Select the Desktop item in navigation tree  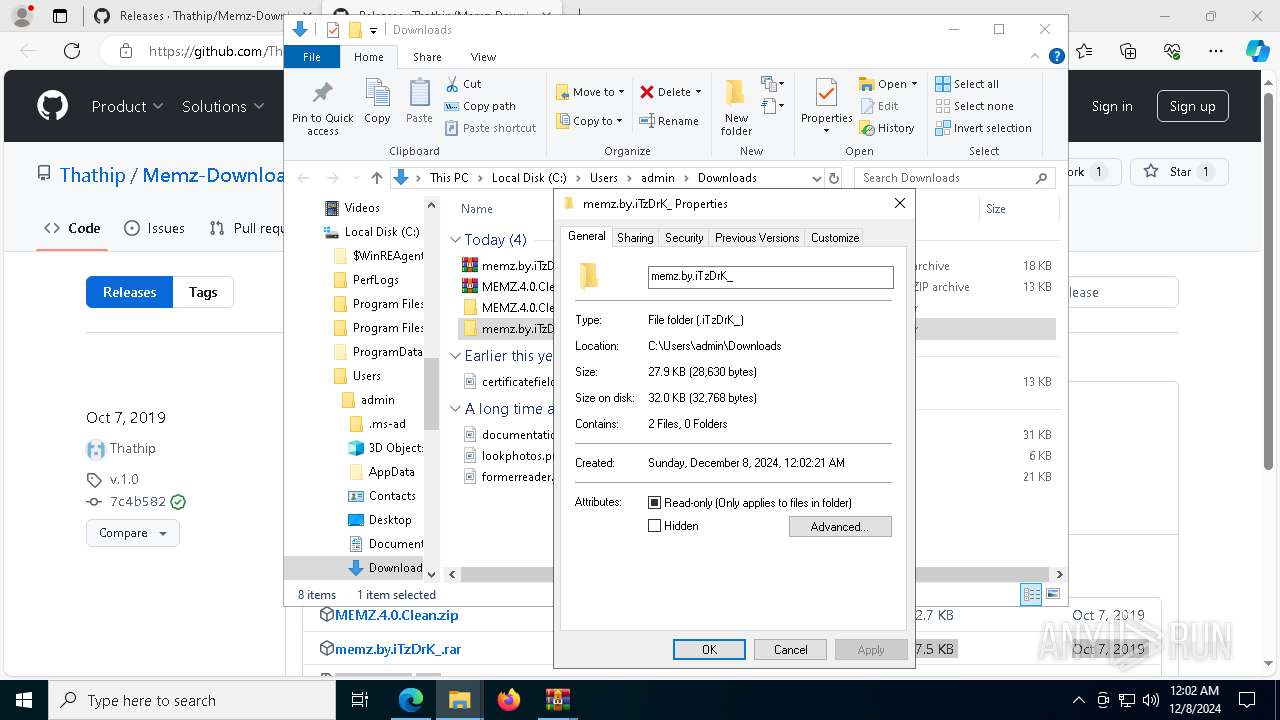pyautogui.click(x=390, y=520)
